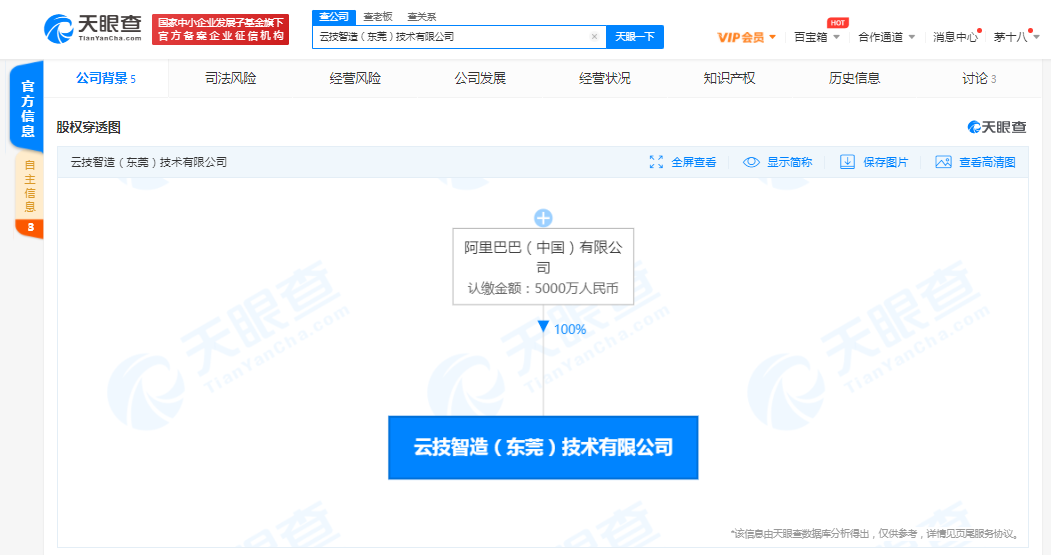1051x555 pixels.
Task: Select the 查公司 search tab
Action: point(334,17)
